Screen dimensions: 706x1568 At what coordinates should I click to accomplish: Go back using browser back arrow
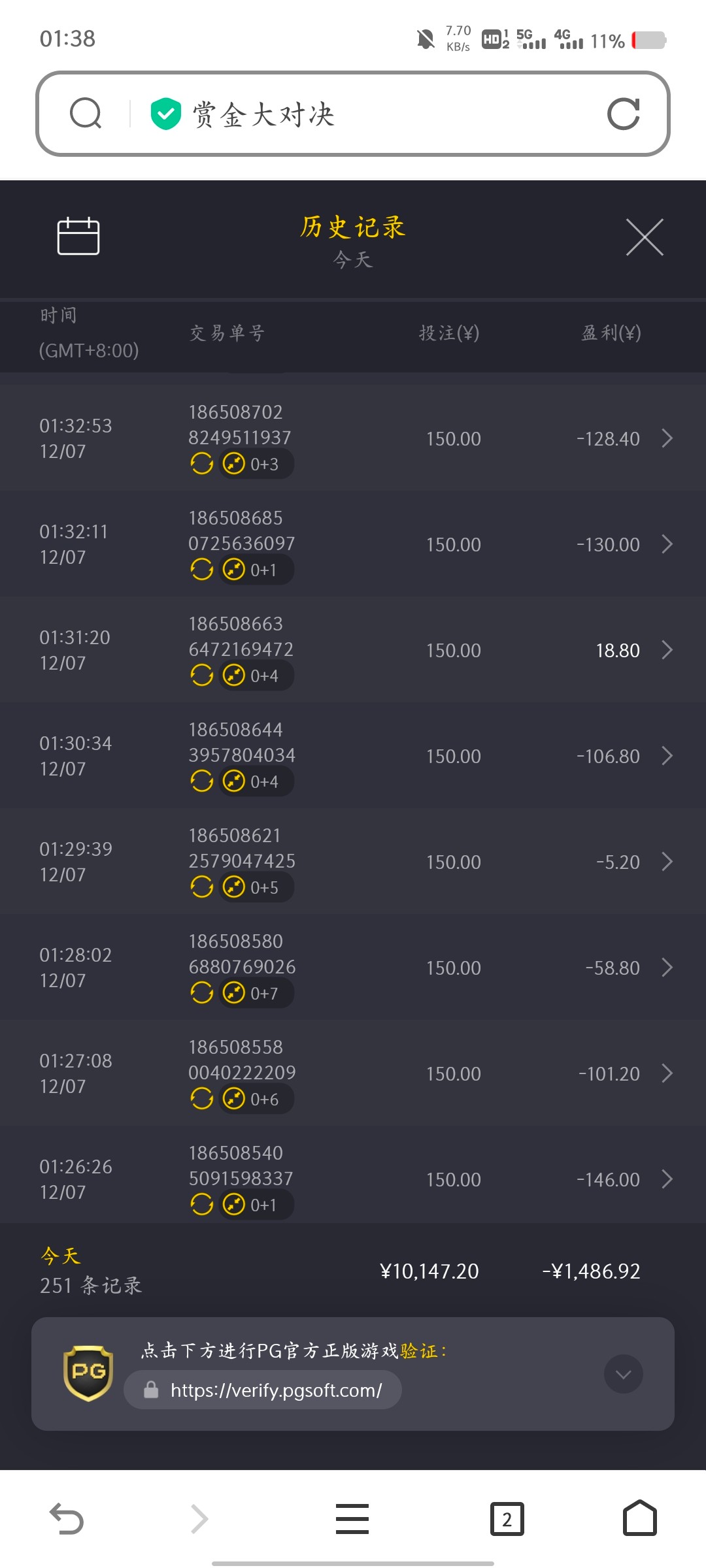pyautogui.click(x=66, y=1518)
